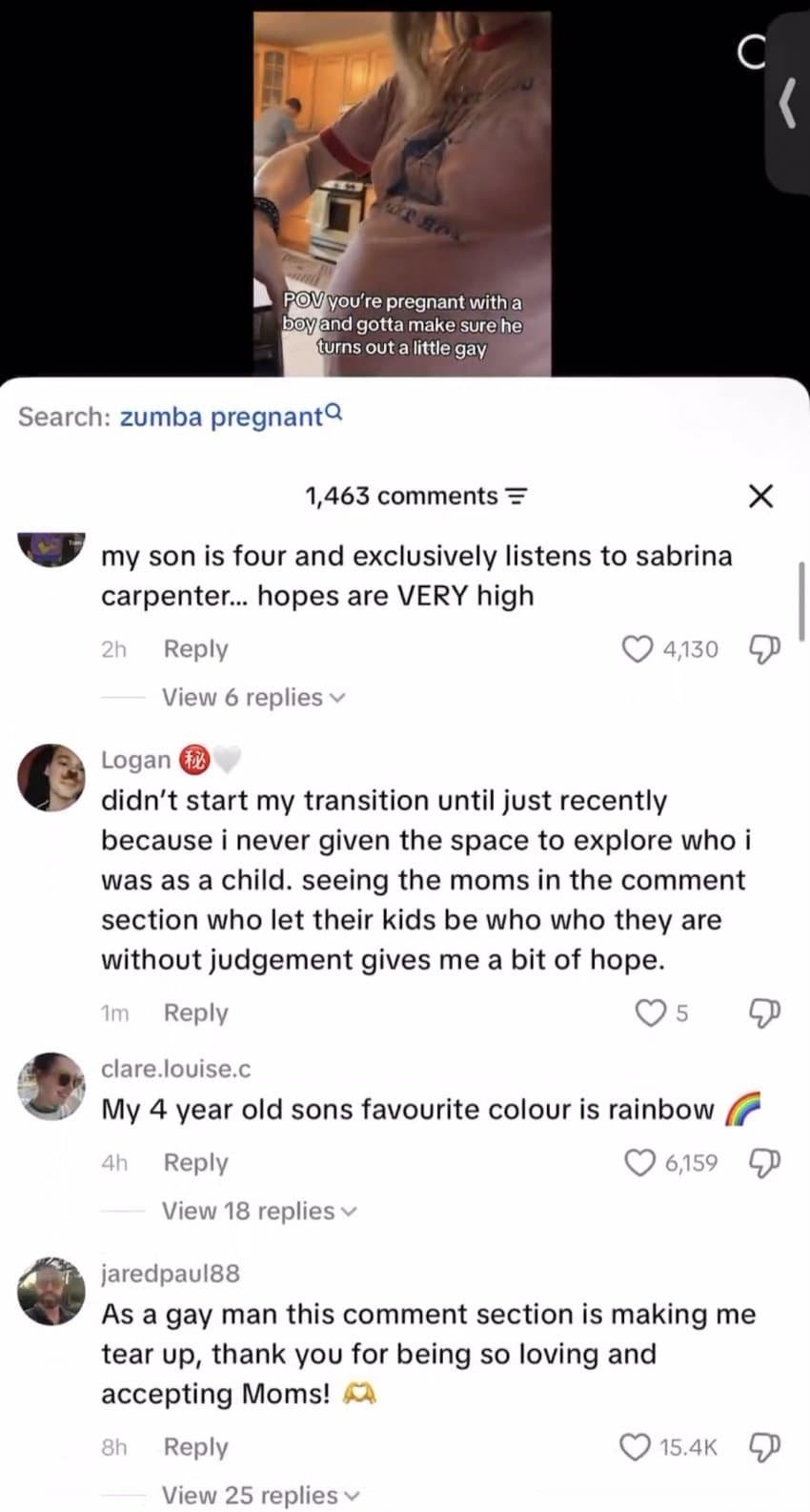
Task: Reply to Logan's comment
Action: (x=195, y=1012)
